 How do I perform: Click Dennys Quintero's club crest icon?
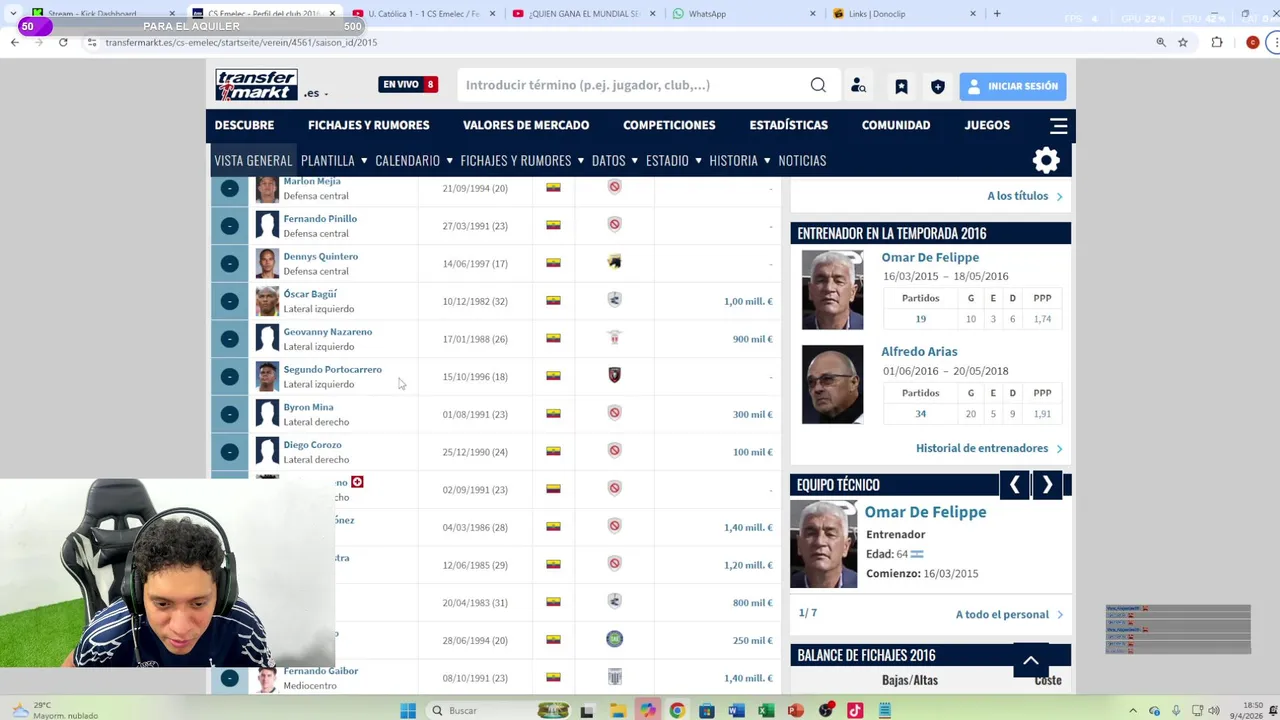point(614,262)
